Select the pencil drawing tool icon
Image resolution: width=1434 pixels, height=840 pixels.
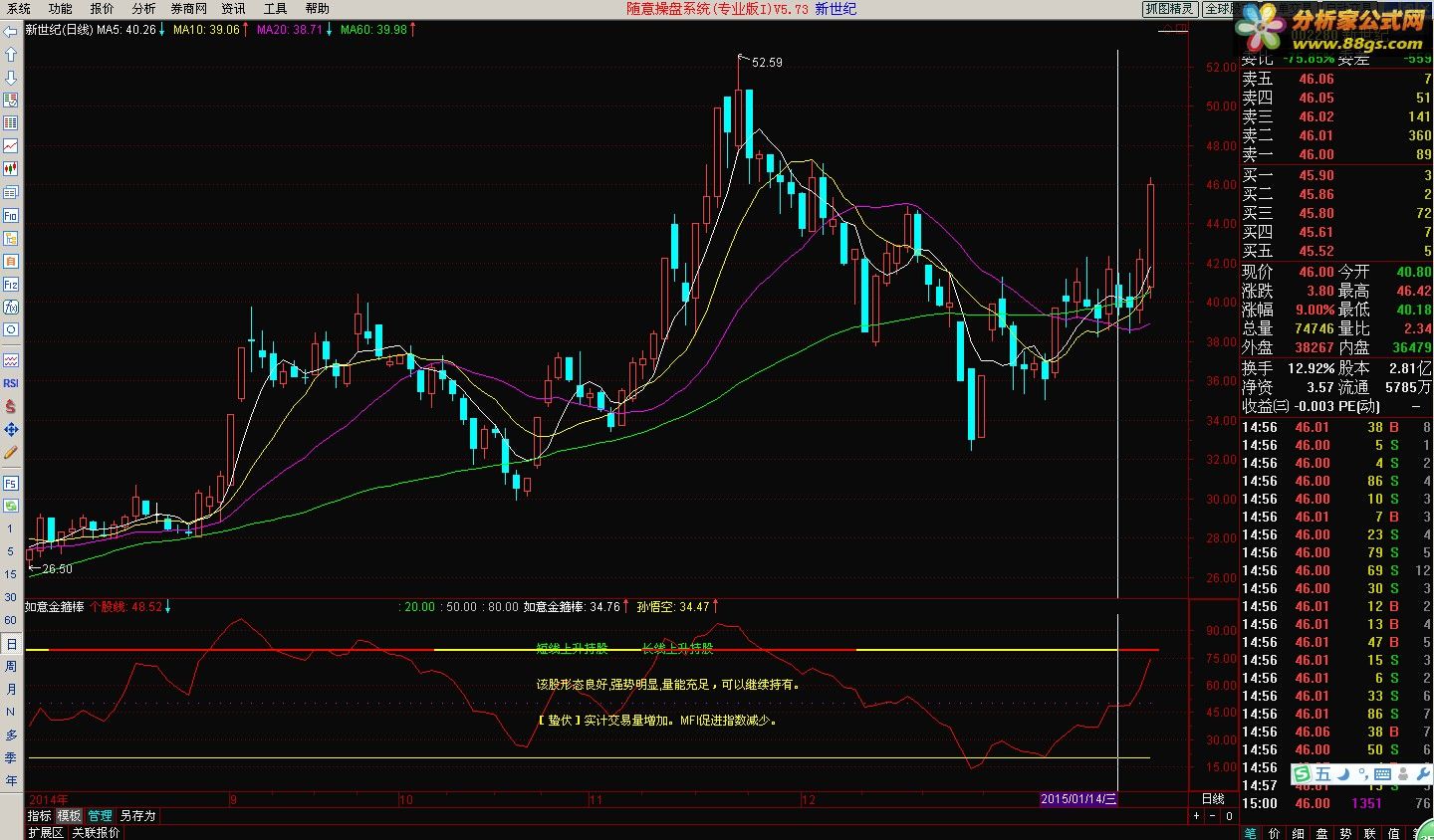(x=11, y=452)
